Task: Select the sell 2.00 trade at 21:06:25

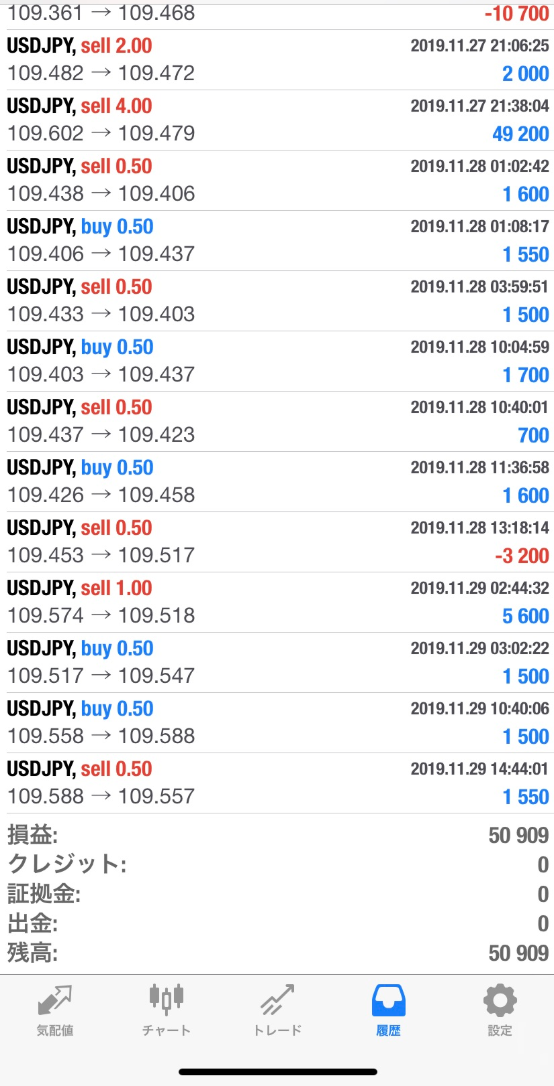Action: [x=277, y=60]
